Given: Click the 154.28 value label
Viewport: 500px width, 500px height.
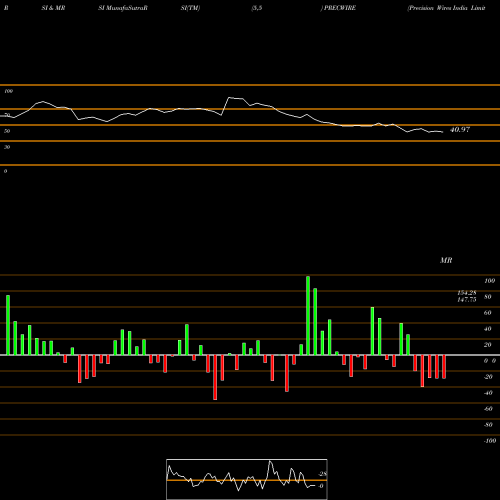Looking at the screenshot, I should (467, 293).
